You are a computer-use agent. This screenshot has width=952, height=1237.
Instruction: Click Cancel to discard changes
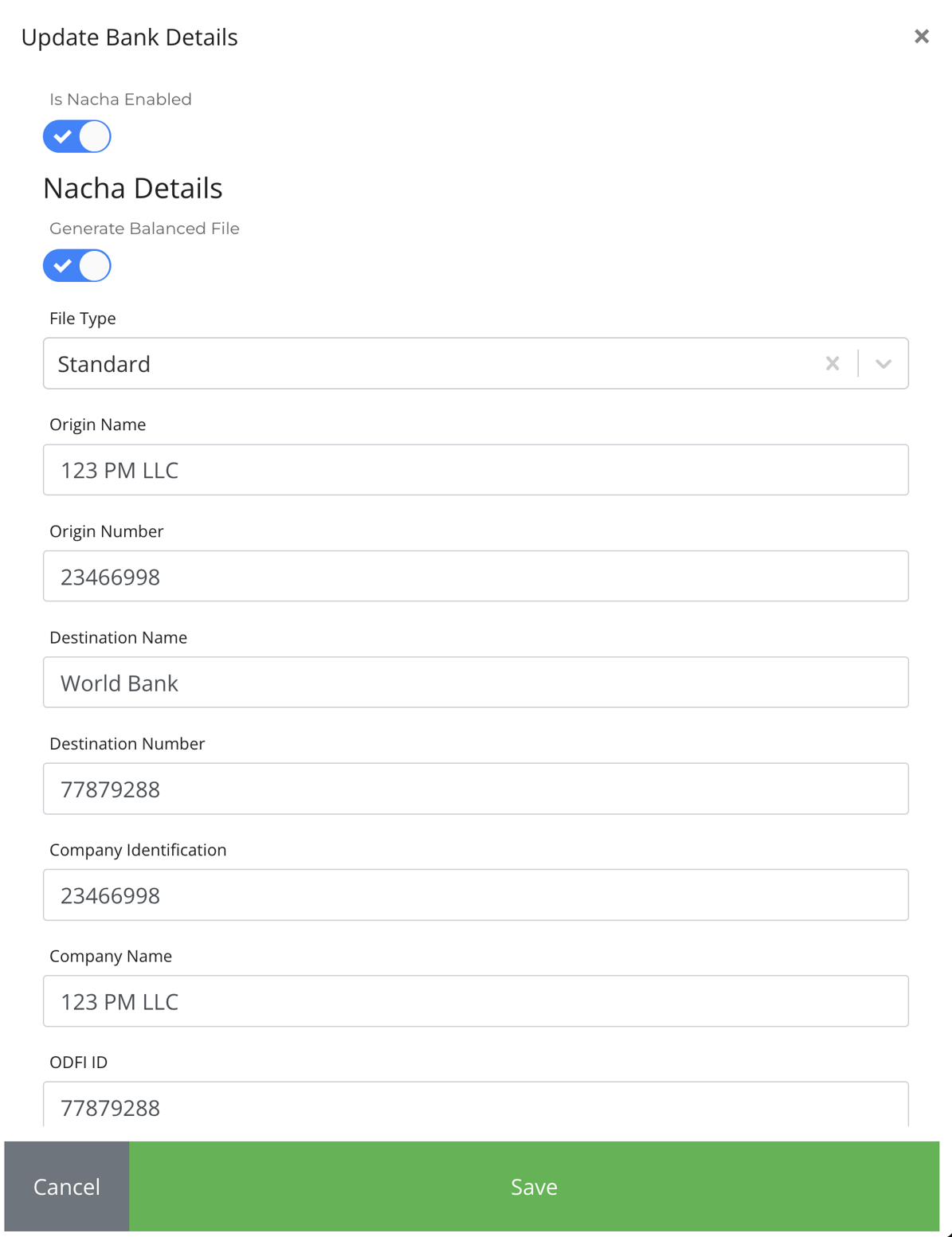point(66,1186)
